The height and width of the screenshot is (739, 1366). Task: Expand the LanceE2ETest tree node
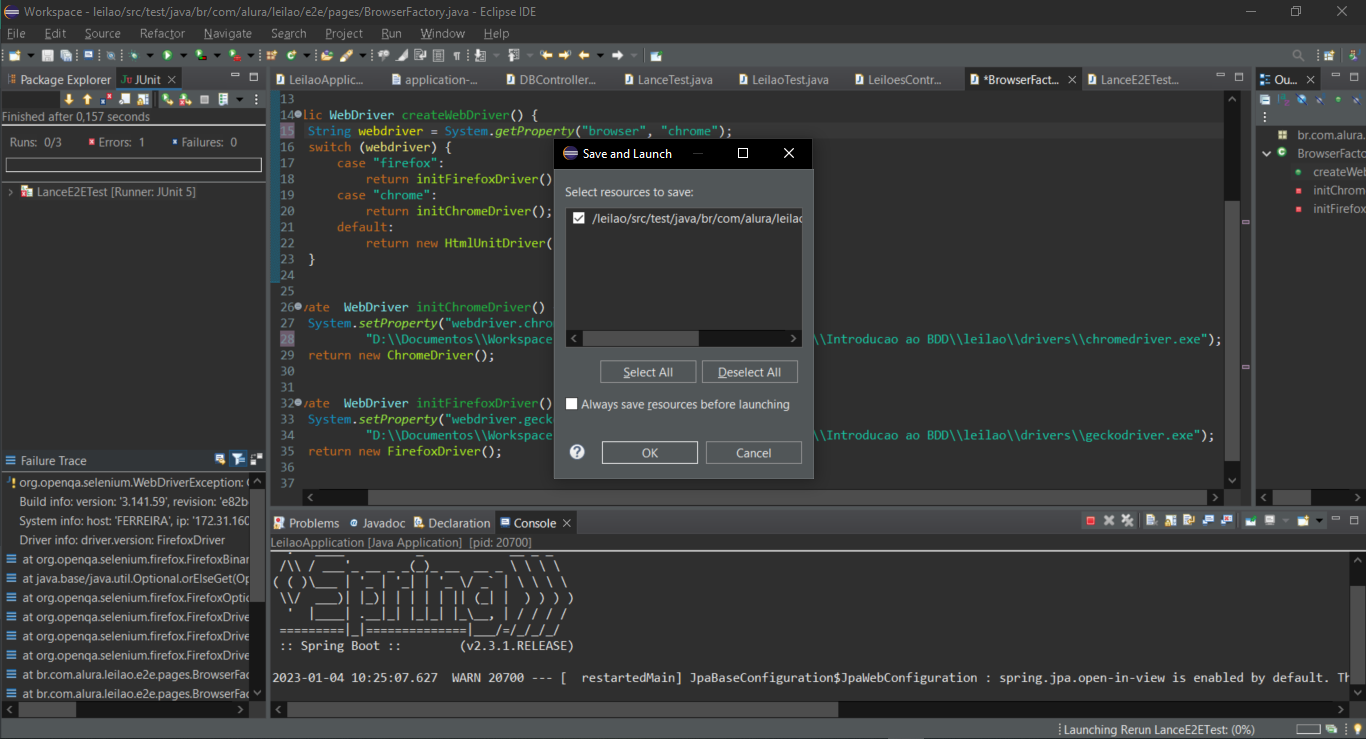click(x=10, y=191)
